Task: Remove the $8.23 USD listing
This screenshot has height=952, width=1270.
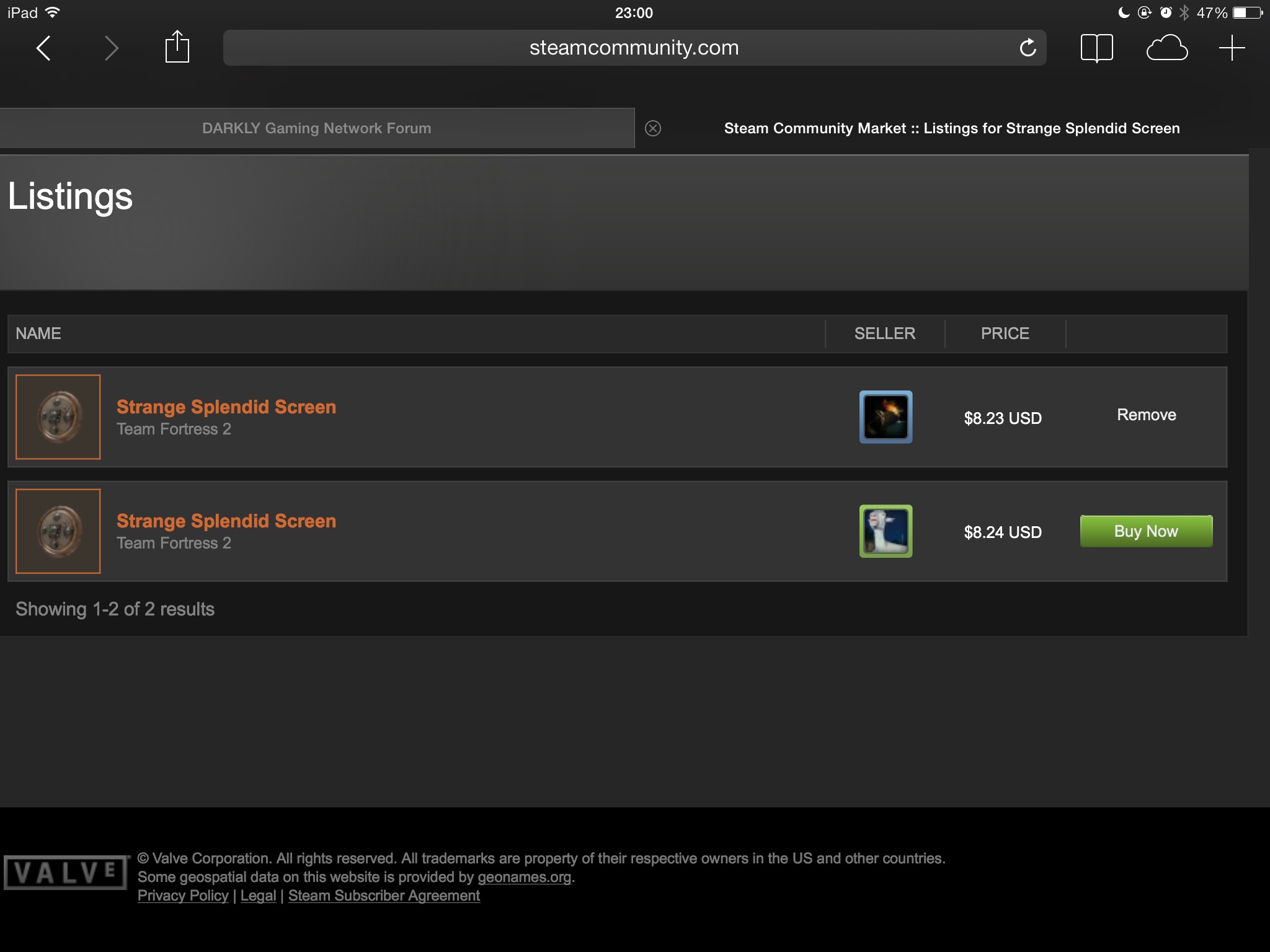Action: coord(1146,415)
